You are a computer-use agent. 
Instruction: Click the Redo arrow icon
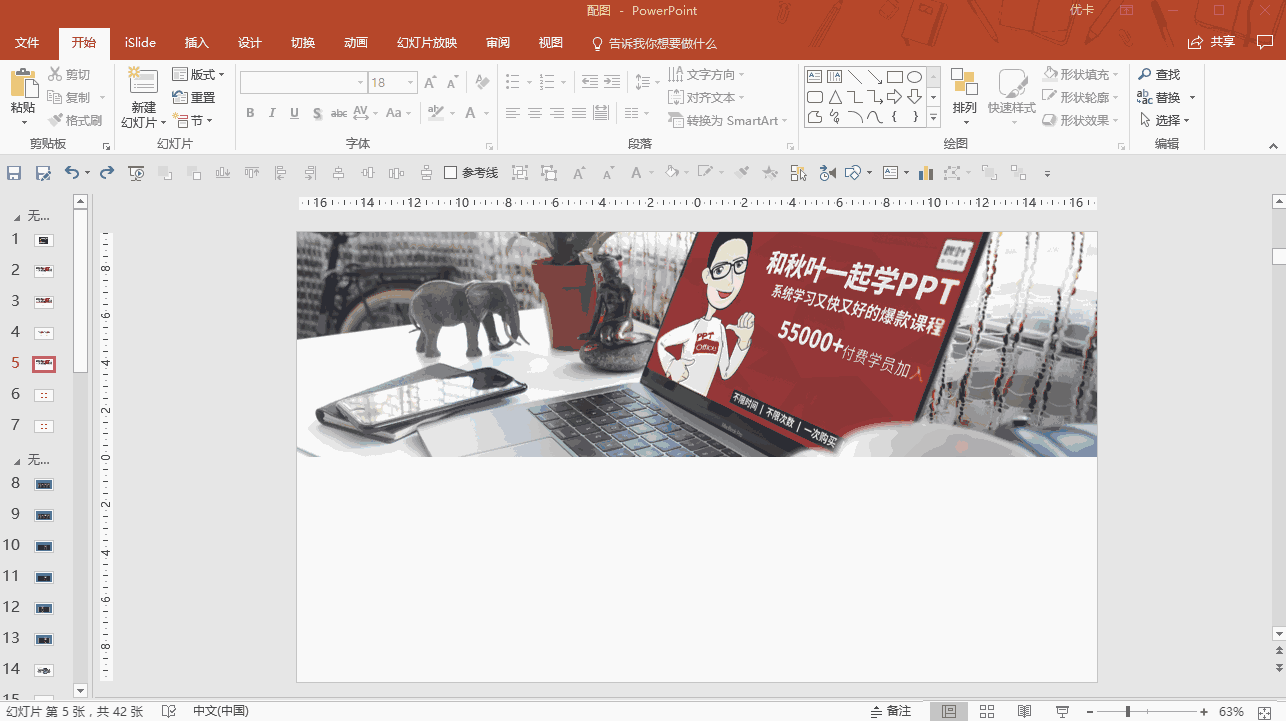(106, 173)
